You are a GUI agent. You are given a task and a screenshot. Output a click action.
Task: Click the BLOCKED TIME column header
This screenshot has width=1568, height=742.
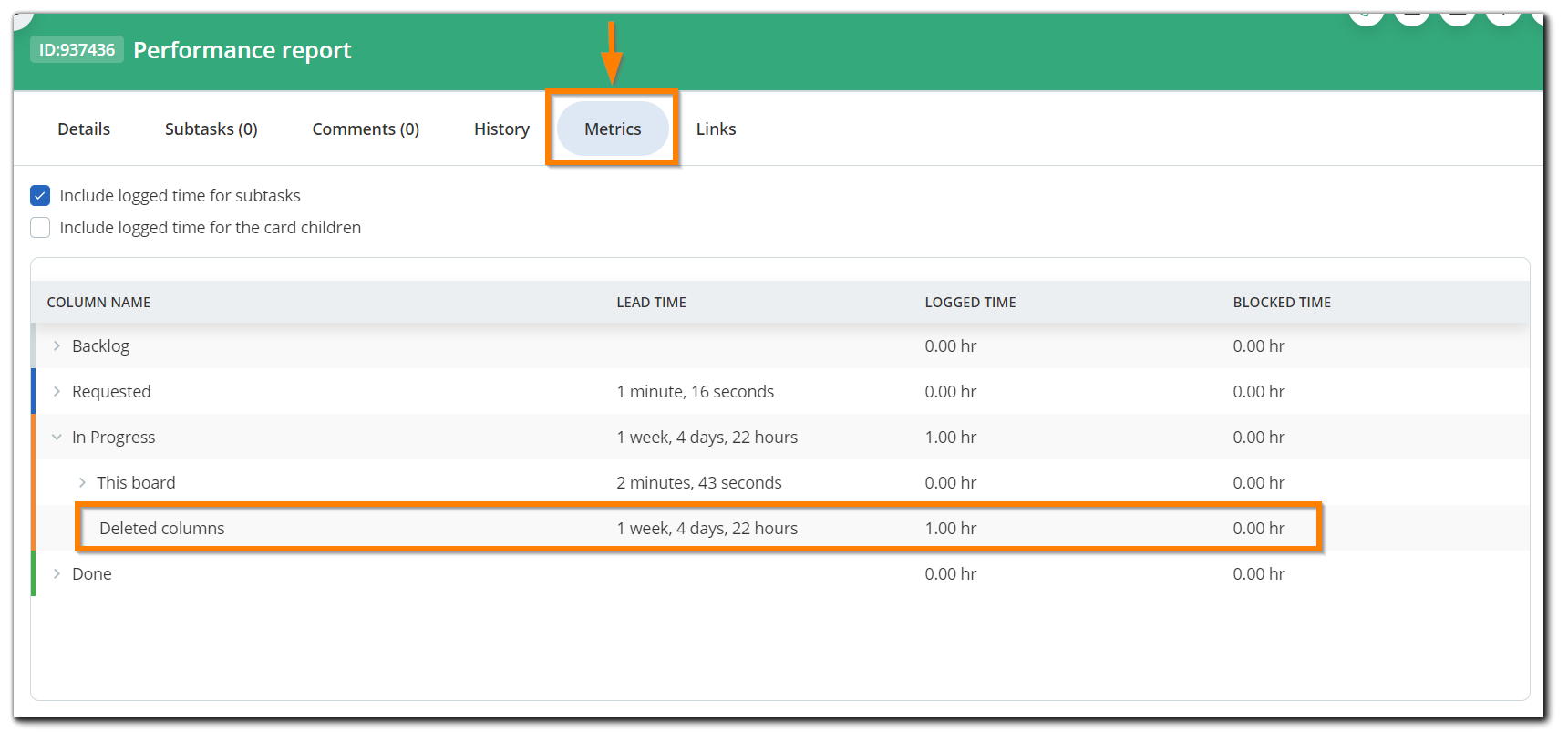coord(1282,303)
